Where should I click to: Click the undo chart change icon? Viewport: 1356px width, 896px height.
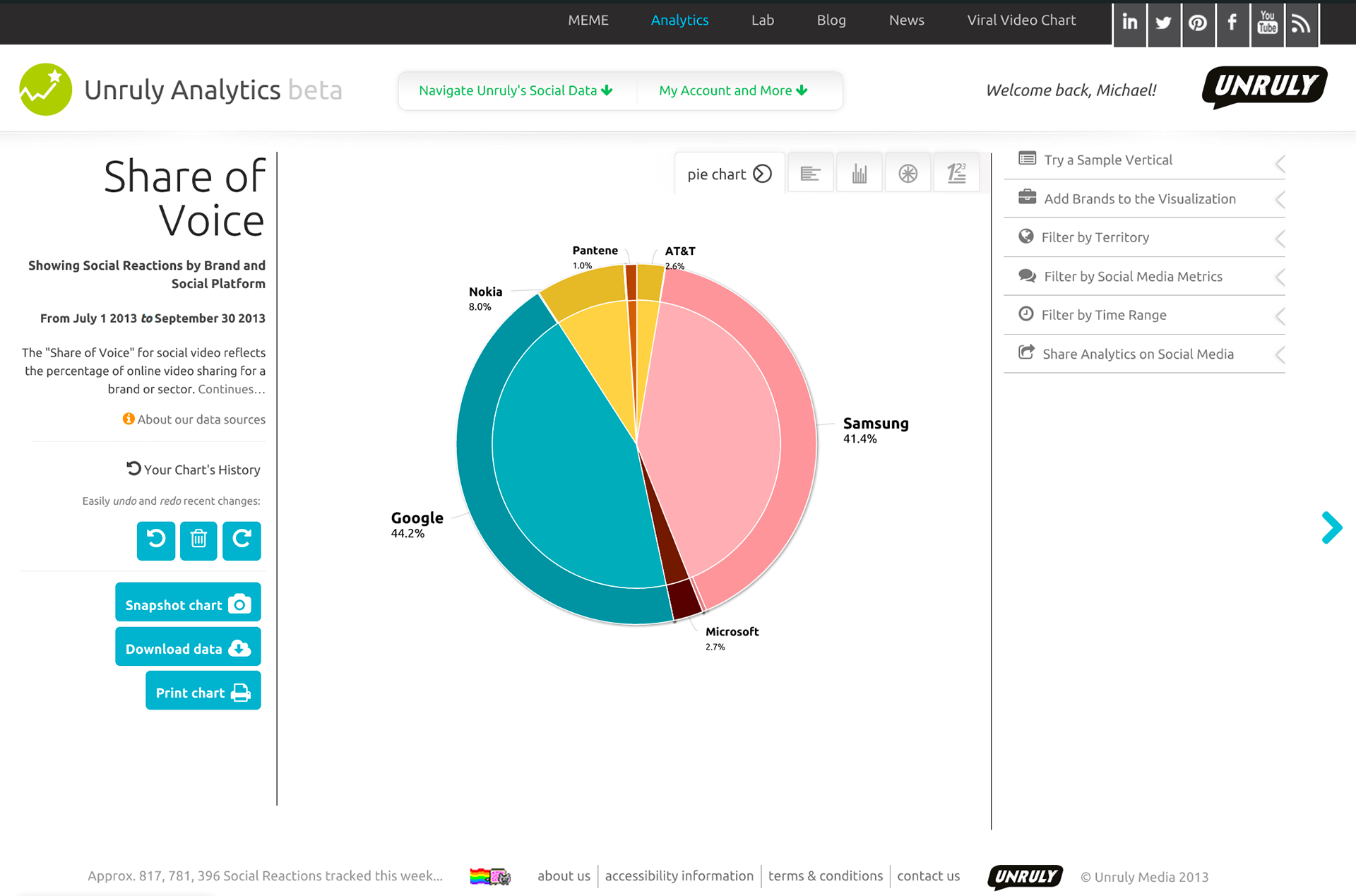click(155, 540)
